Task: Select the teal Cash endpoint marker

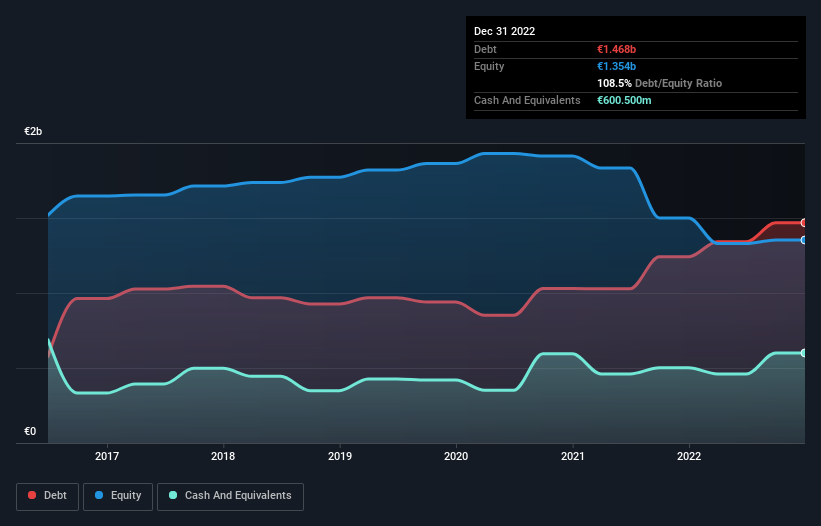Action: pyautogui.click(x=804, y=353)
